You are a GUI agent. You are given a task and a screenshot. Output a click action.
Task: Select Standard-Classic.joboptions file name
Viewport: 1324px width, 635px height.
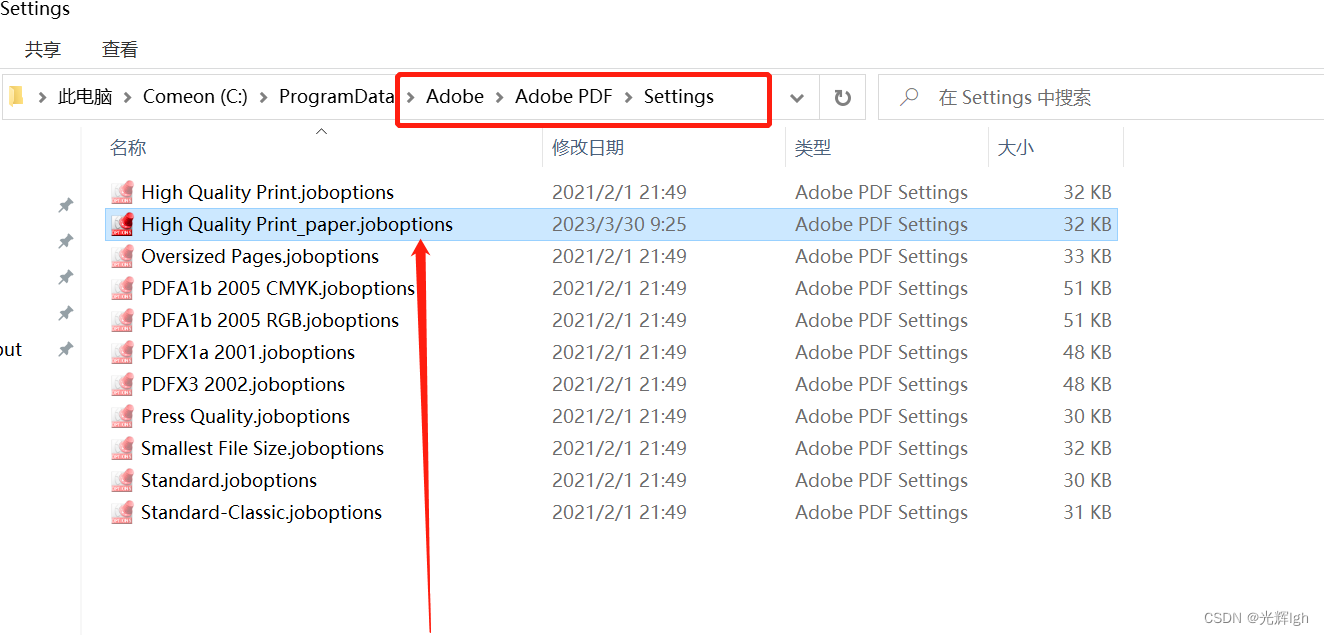[x=261, y=512]
